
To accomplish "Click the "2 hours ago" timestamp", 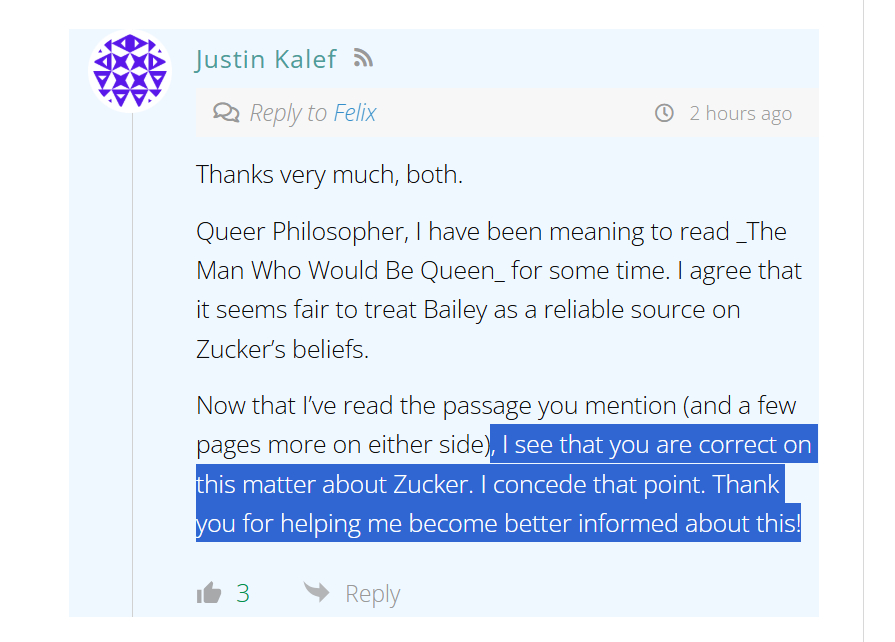I will tap(740, 113).
